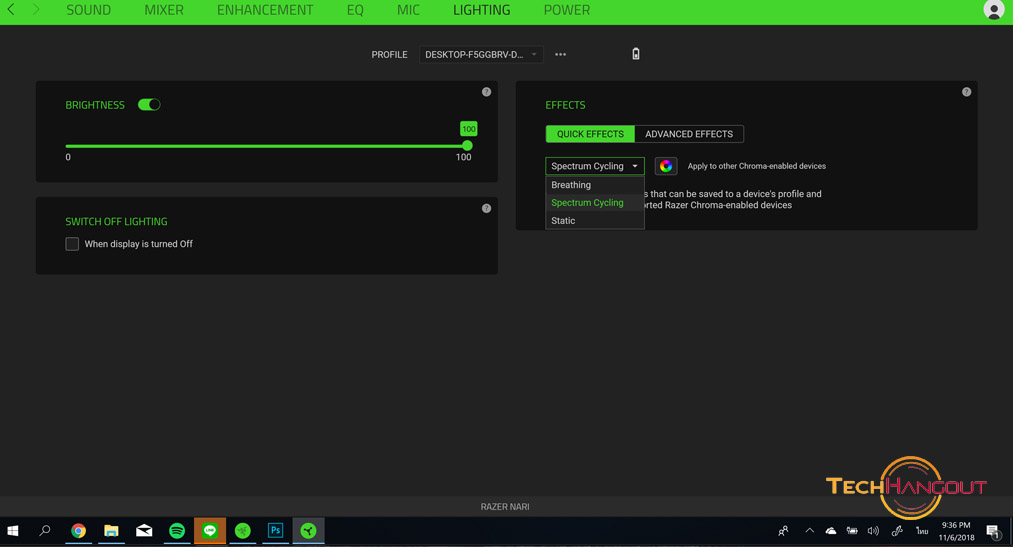The image size is (1013, 547).
Task: Open help for the Brightness panel
Action: (x=486, y=92)
